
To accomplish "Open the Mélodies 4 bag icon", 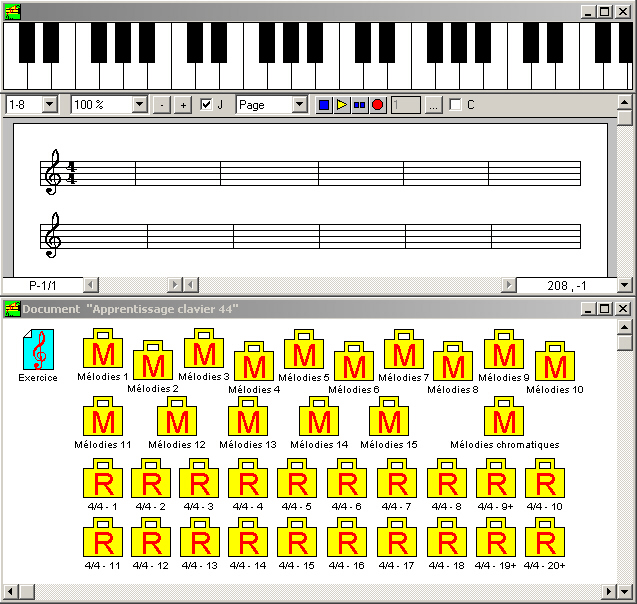I will point(254,361).
